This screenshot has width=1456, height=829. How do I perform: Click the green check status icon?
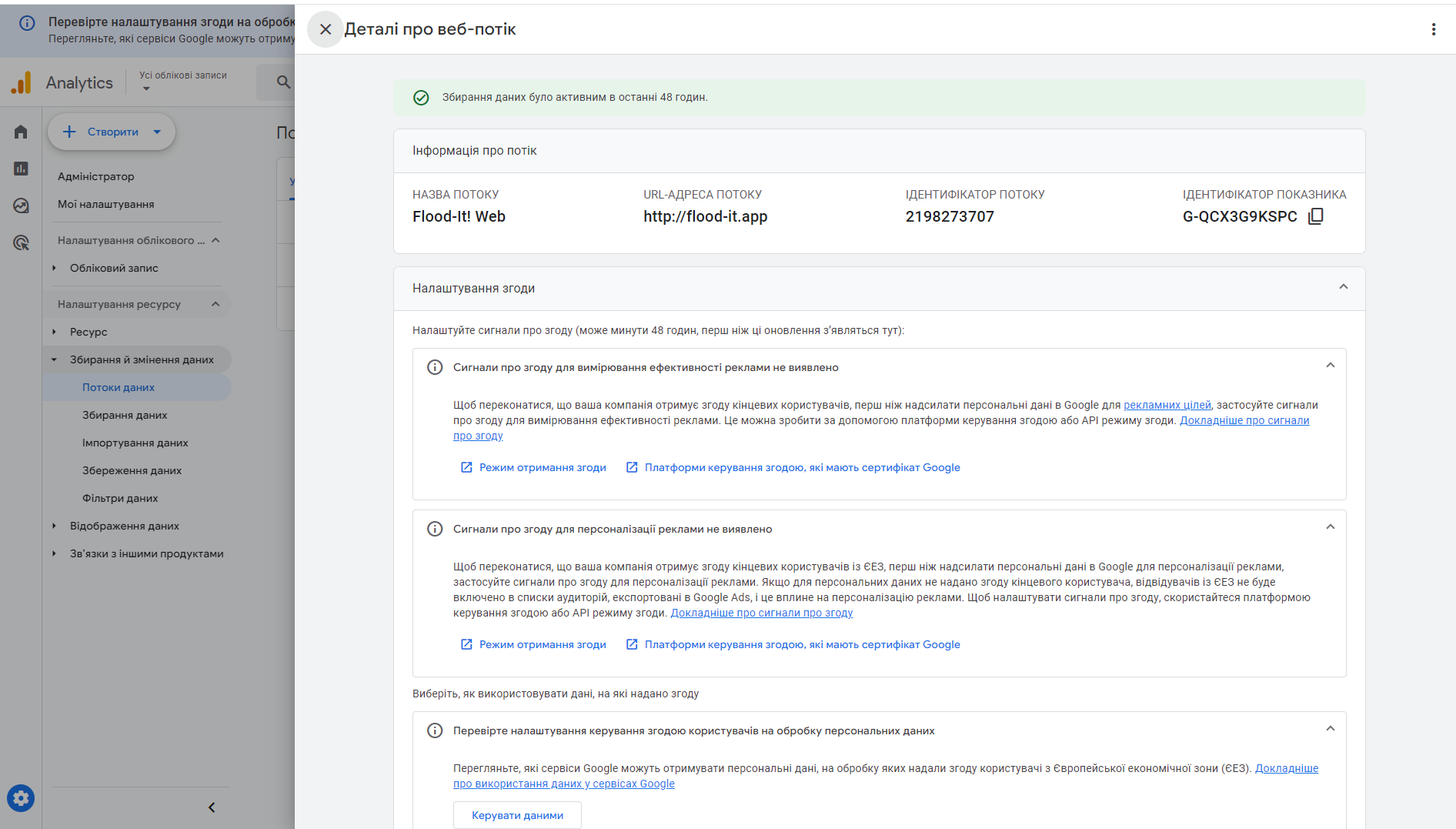(421, 98)
